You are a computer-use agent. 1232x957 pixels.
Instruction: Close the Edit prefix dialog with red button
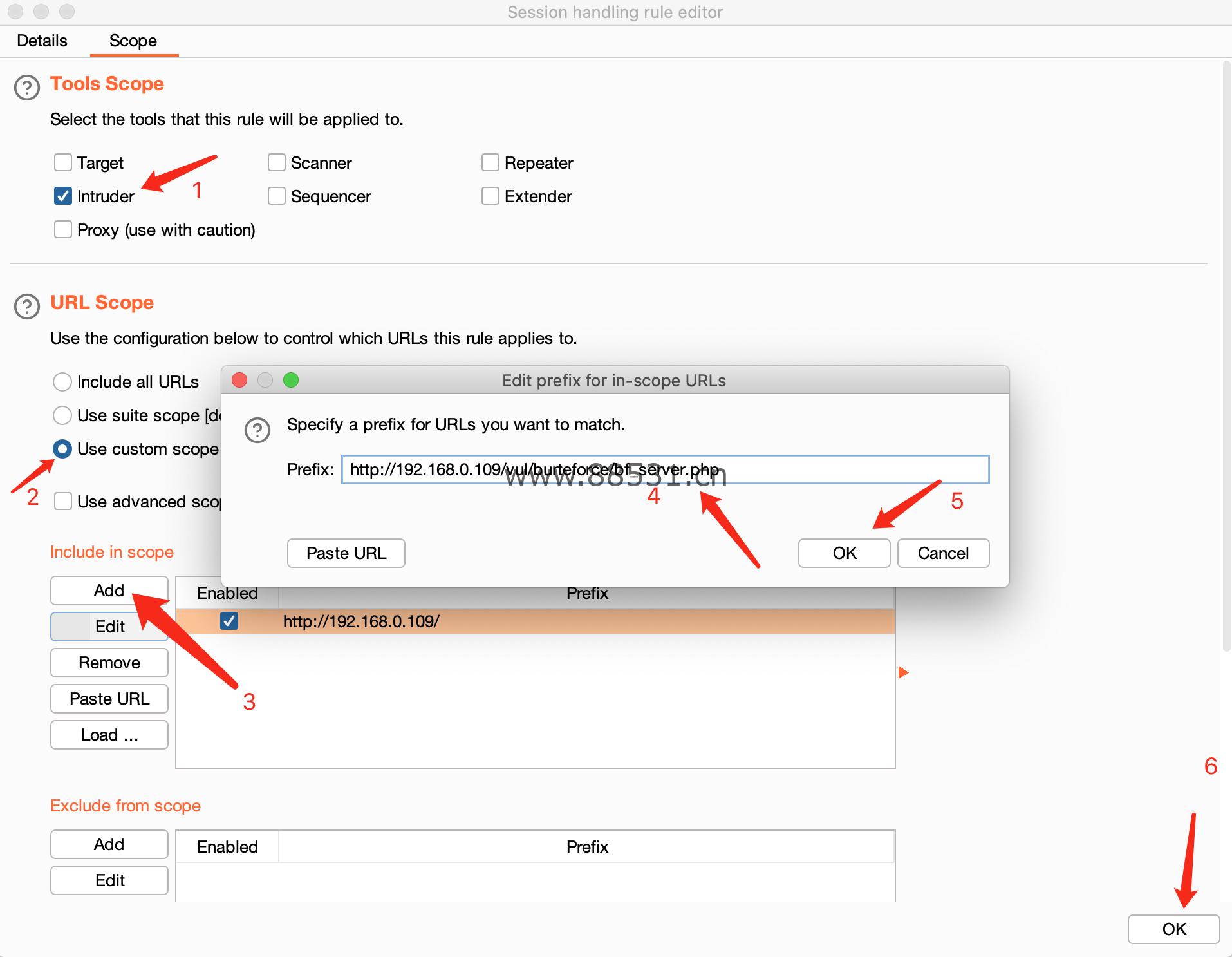click(239, 380)
